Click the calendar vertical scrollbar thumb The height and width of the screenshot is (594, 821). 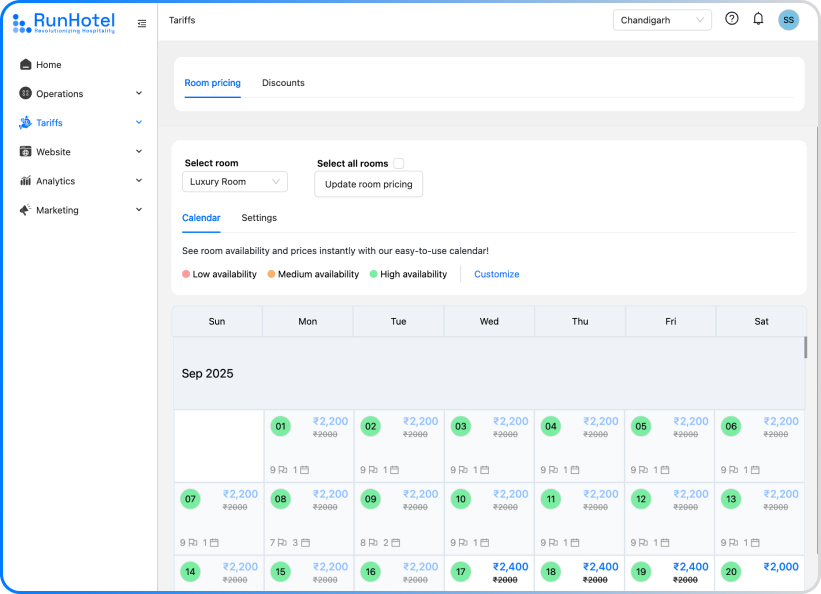805,347
